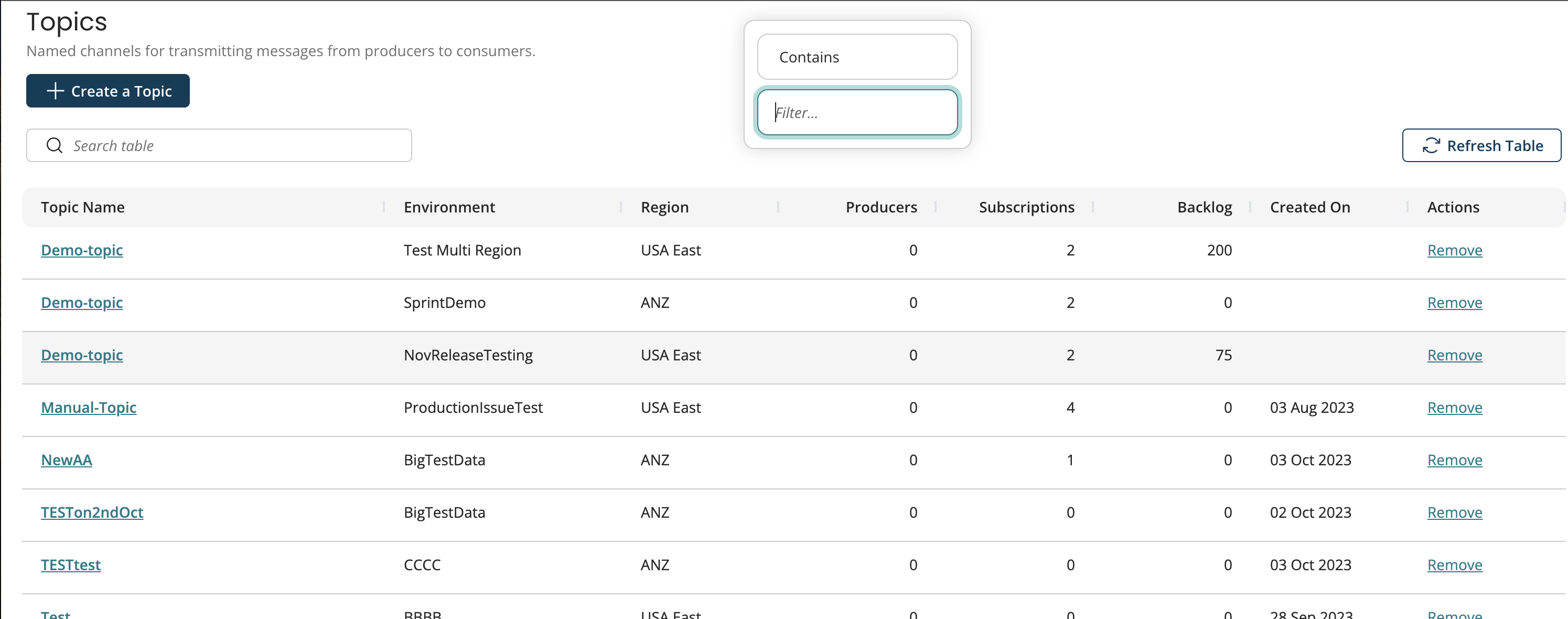Screen dimensions: 1568x619
Task: Click the filter input field icon
Action: (x=857, y=112)
